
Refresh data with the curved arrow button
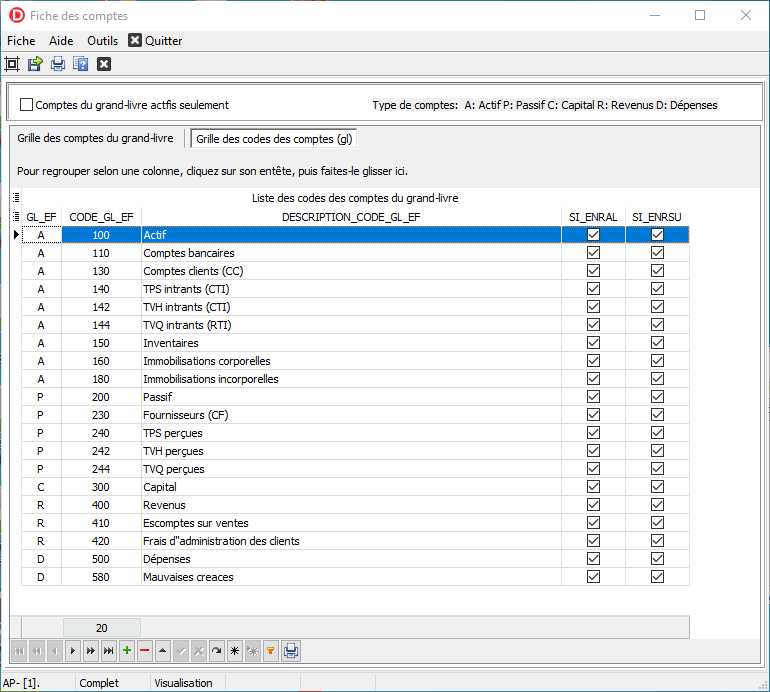(217, 651)
